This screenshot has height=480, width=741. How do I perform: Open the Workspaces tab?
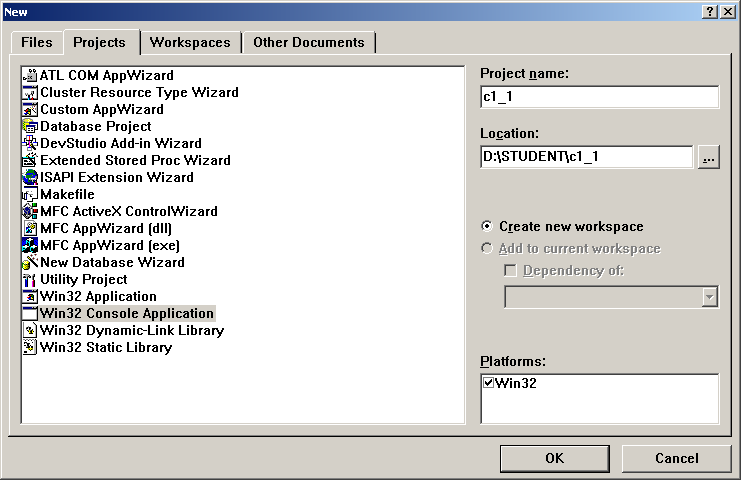click(190, 42)
